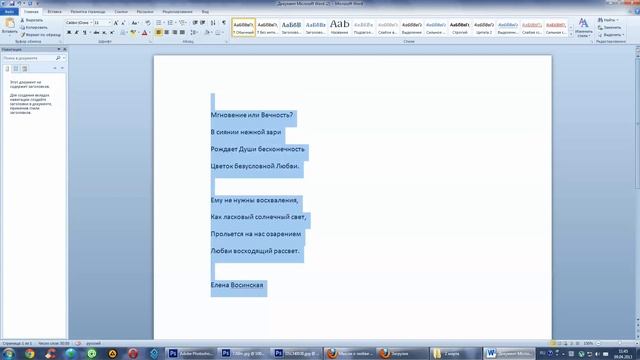Click the sort icon
The width and height of the screenshot is (640, 360).
pyautogui.click(x=213, y=23)
